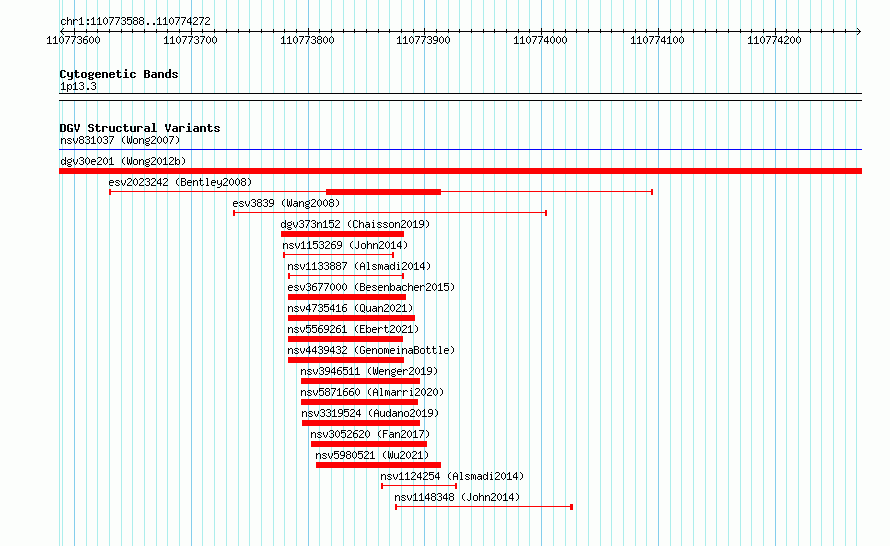890x546 pixels.
Task: Click the 110773600 ruler tick label
Action: coord(73,40)
